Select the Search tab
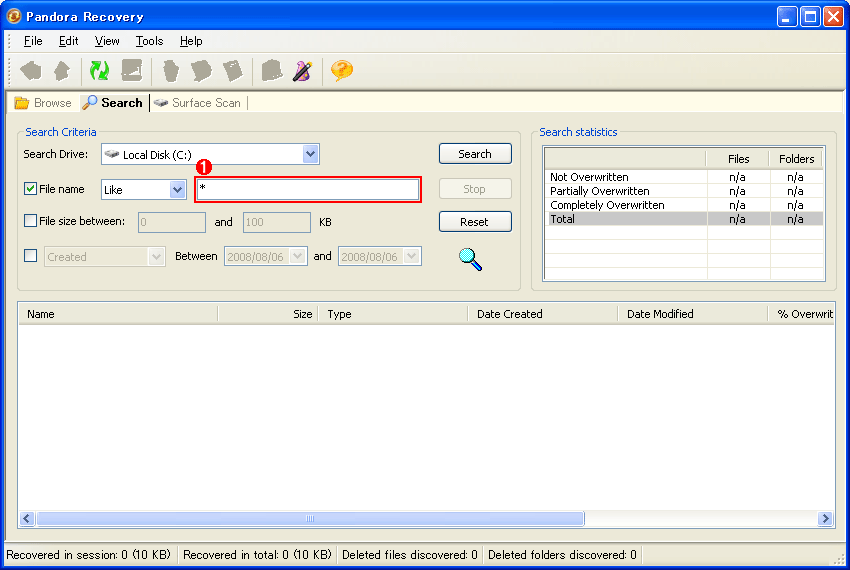Screen dimensions: 850x570 tap(112, 103)
